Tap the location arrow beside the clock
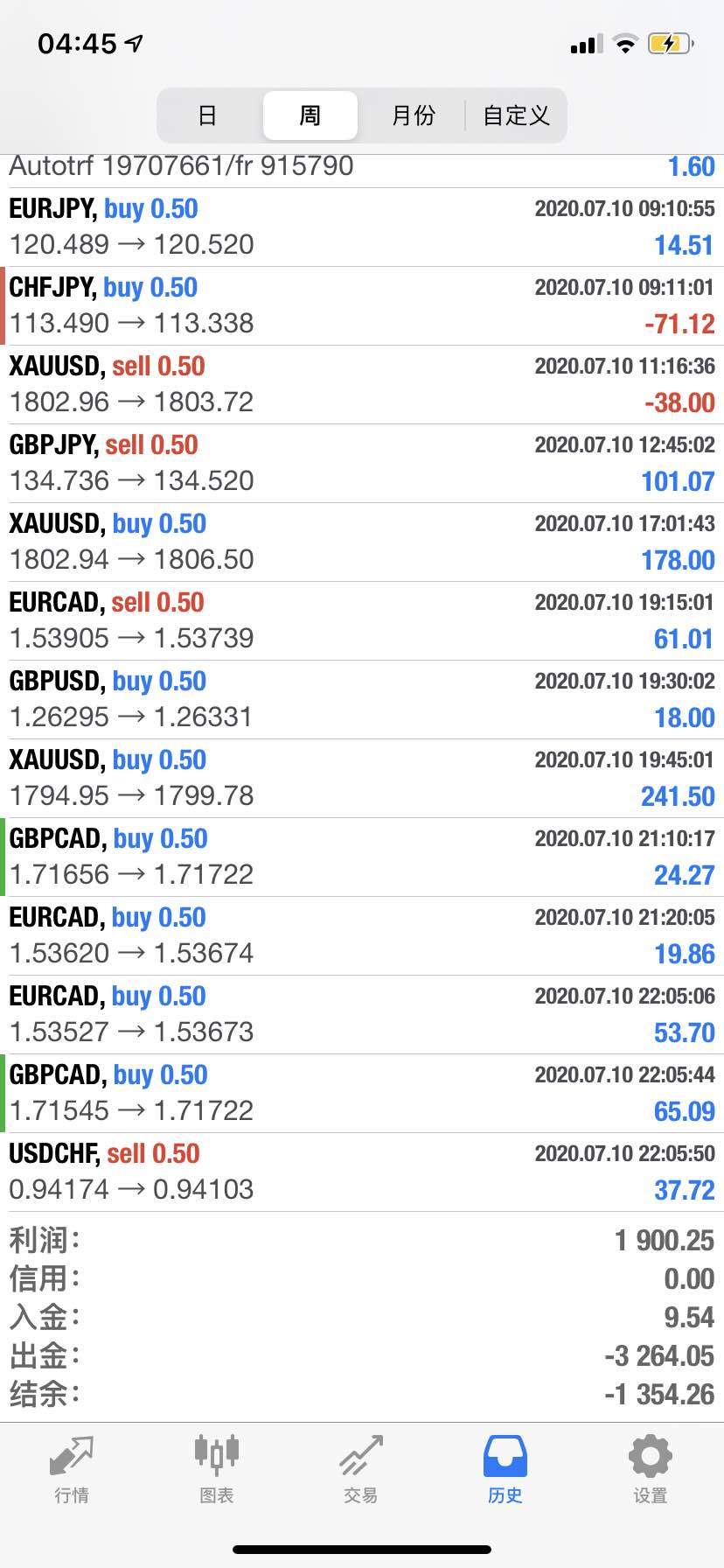 coord(134,43)
